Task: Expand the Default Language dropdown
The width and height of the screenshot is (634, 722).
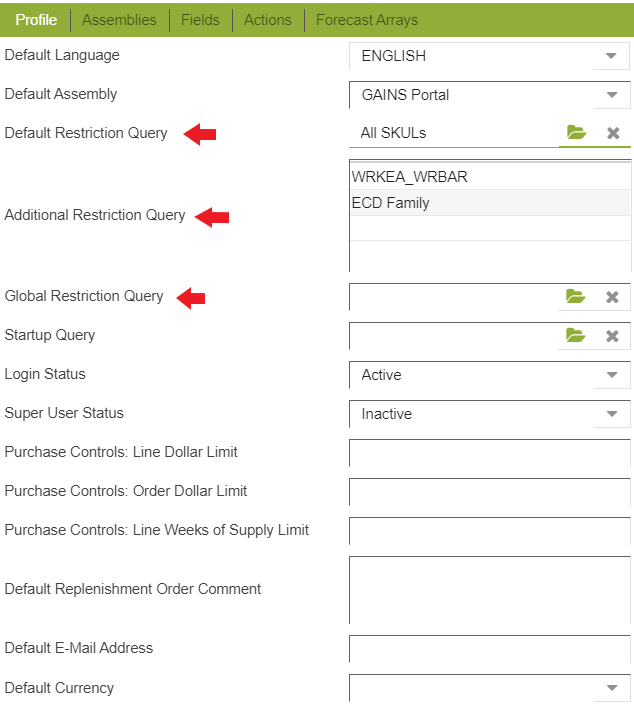Action: click(611, 56)
